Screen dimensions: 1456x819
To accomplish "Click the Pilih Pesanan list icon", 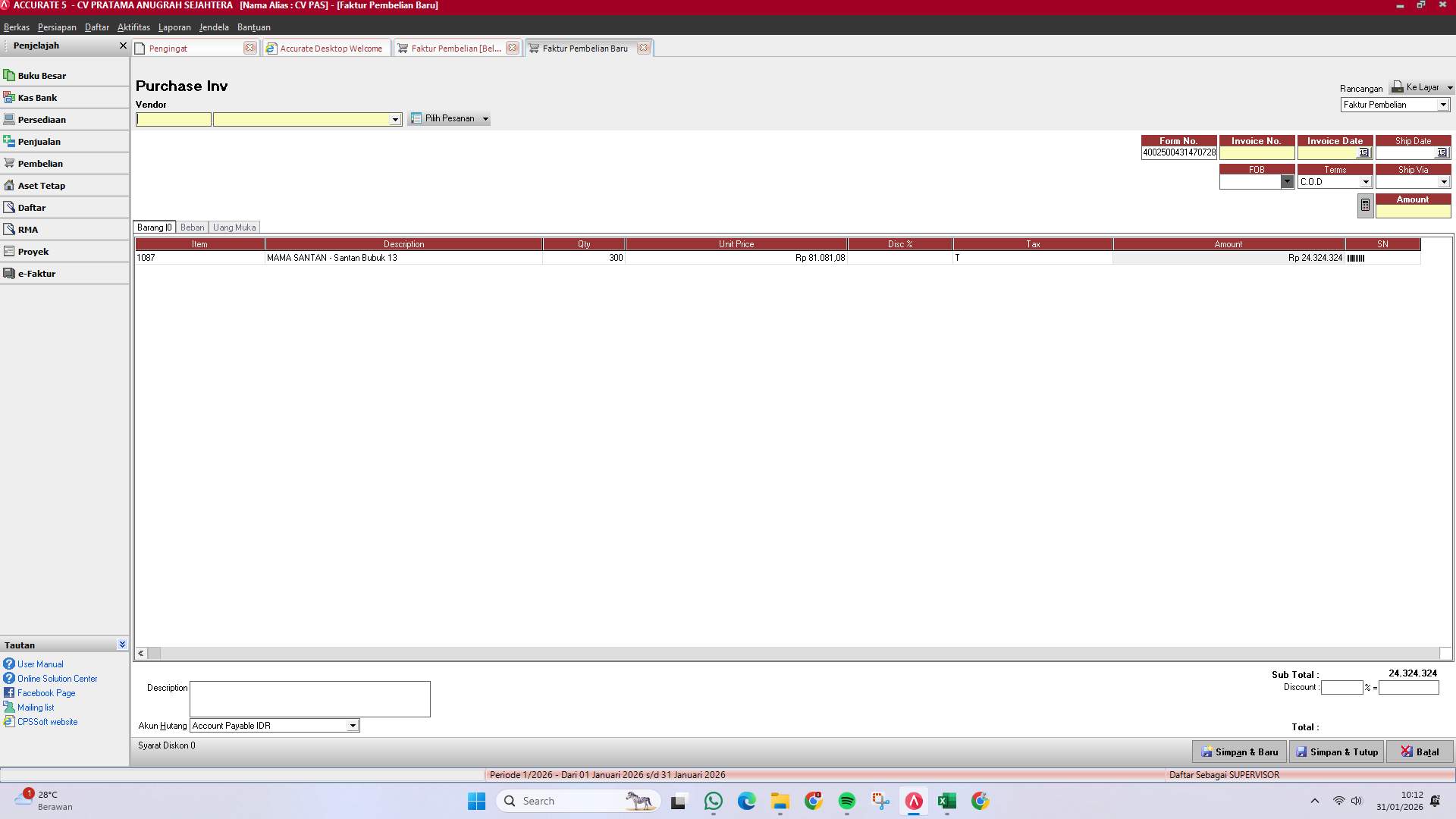I will [x=416, y=118].
